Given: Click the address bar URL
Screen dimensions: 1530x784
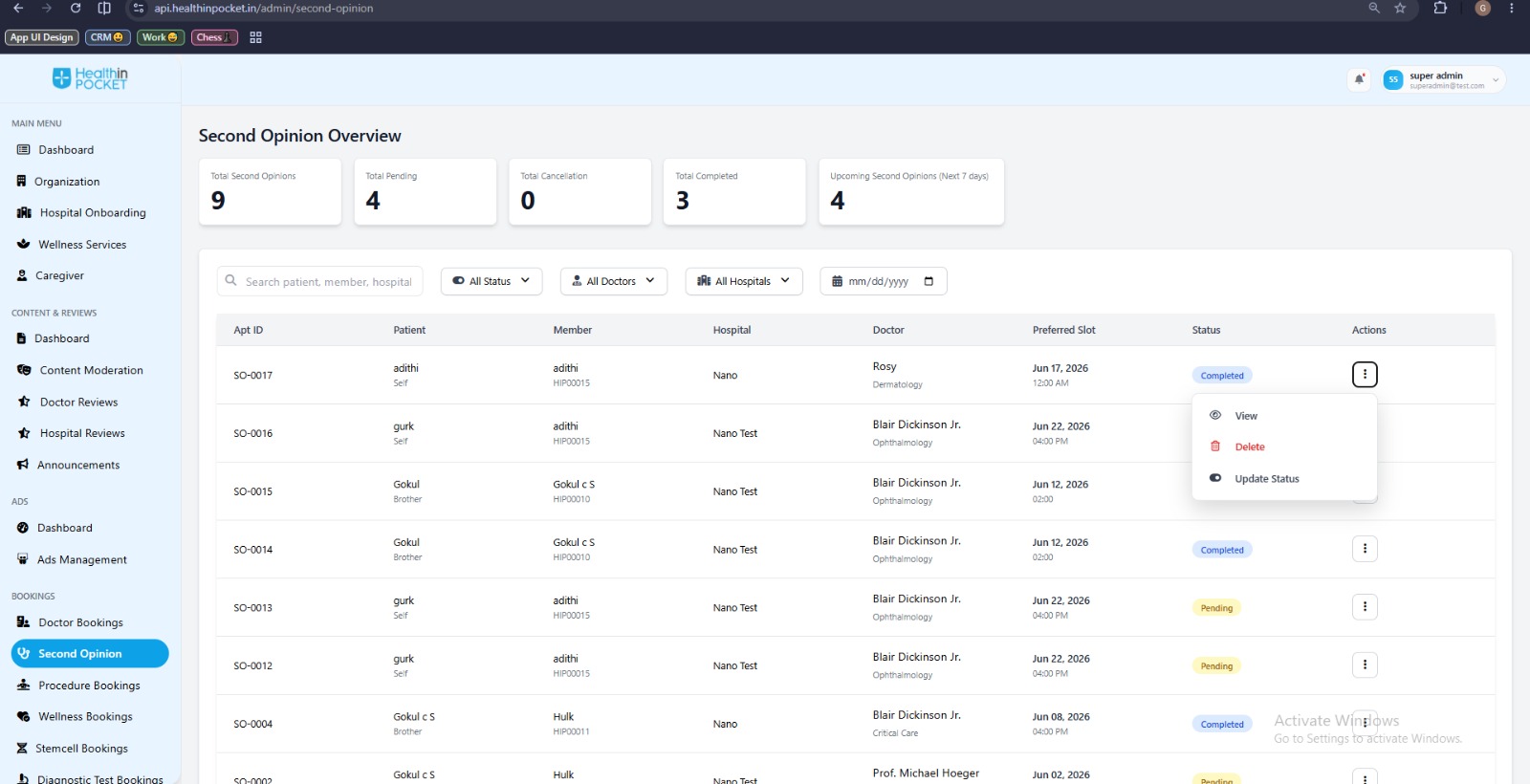Looking at the screenshot, I should [x=264, y=8].
